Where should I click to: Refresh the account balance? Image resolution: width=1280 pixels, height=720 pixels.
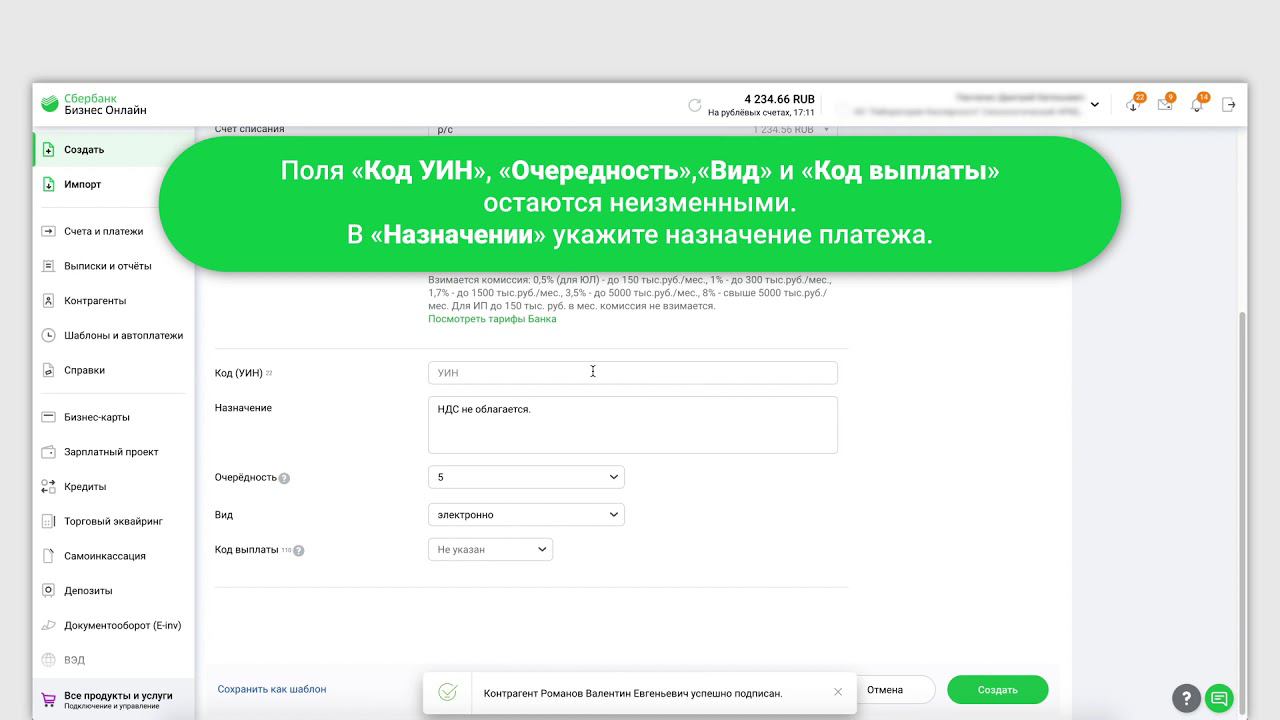point(695,105)
